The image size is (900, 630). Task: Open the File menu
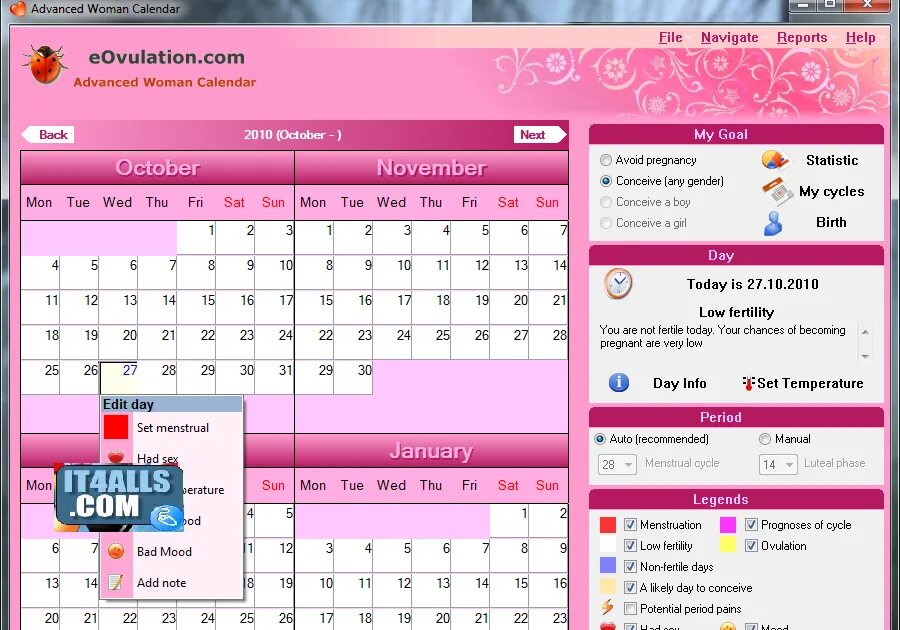(670, 38)
